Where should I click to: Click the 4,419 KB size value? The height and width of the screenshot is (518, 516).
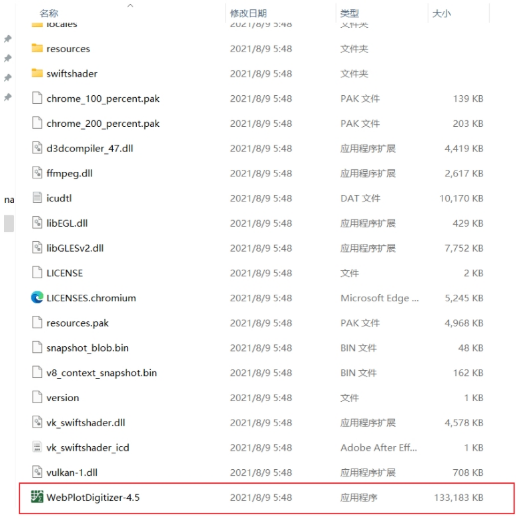(x=464, y=148)
